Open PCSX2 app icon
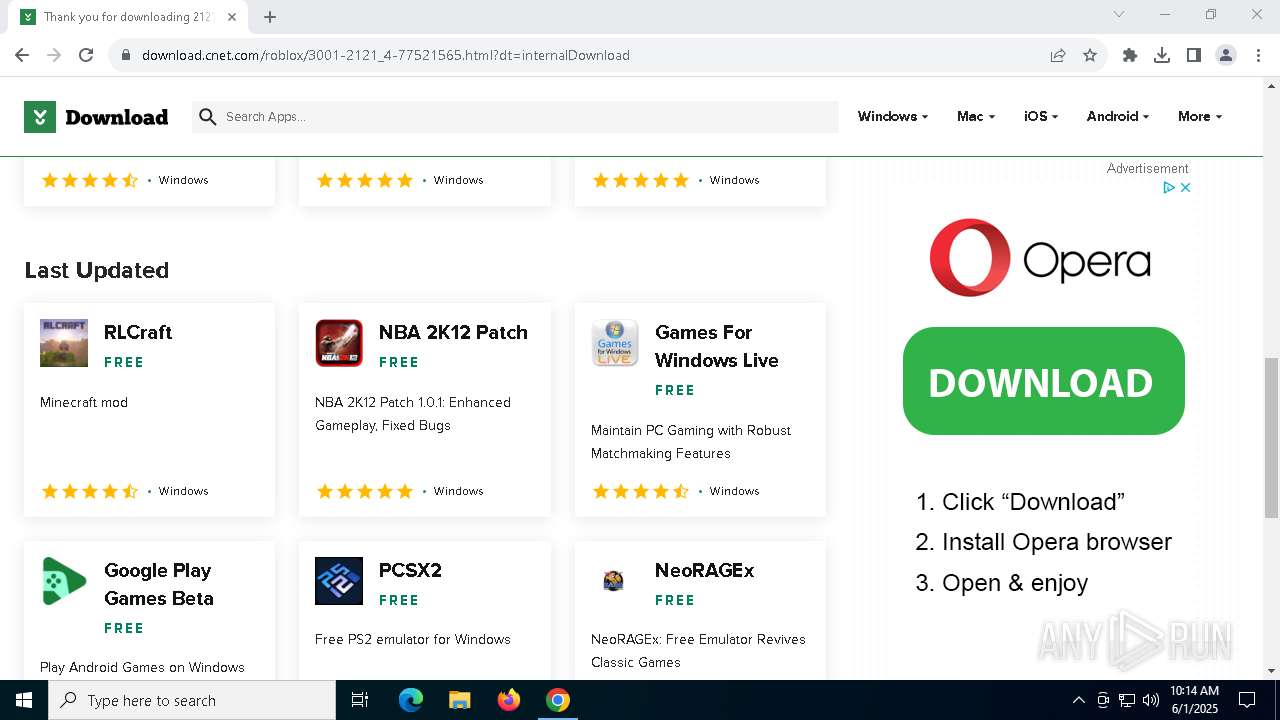 [339, 581]
